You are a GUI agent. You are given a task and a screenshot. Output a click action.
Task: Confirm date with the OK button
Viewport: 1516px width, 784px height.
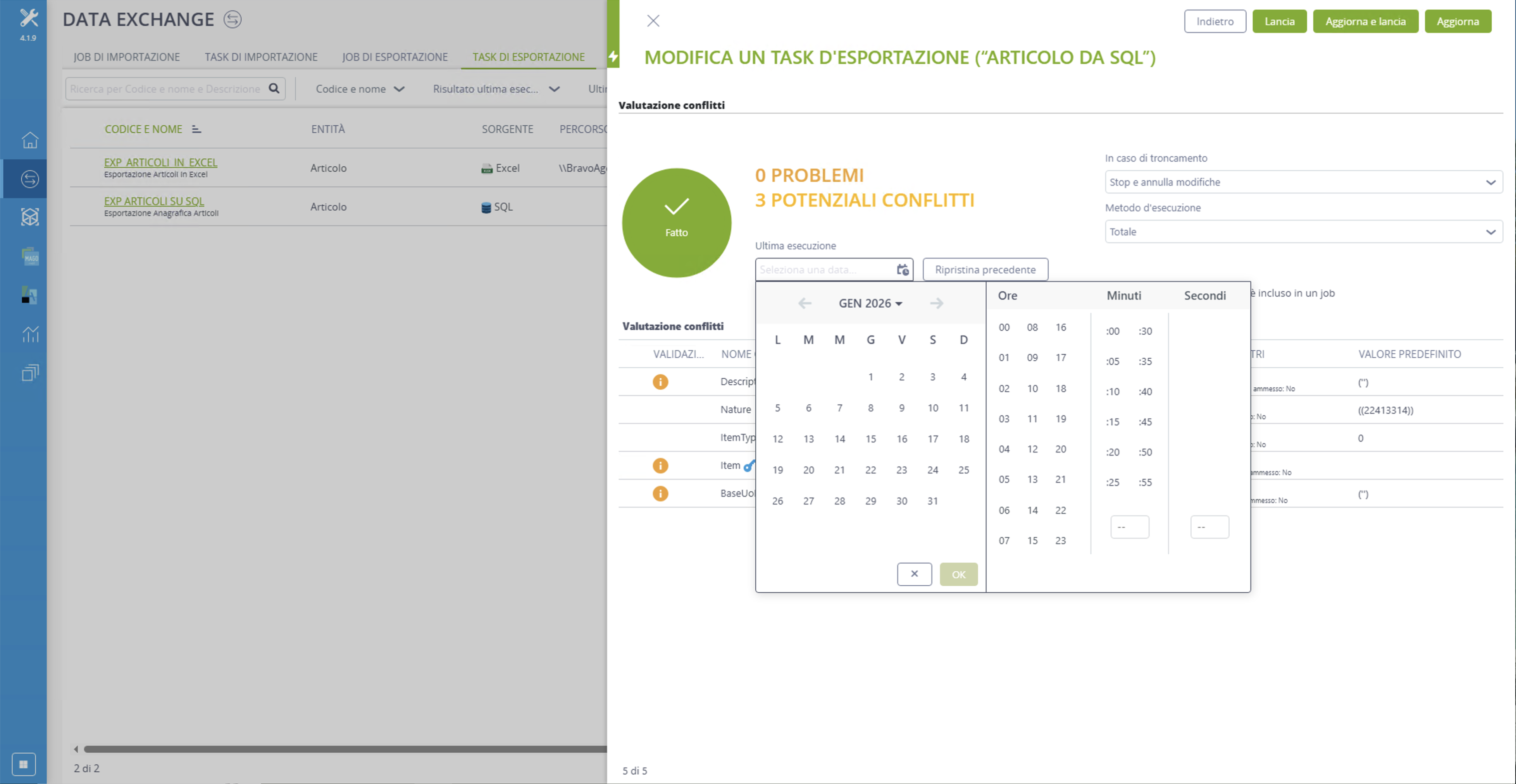[x=958, y=574]
